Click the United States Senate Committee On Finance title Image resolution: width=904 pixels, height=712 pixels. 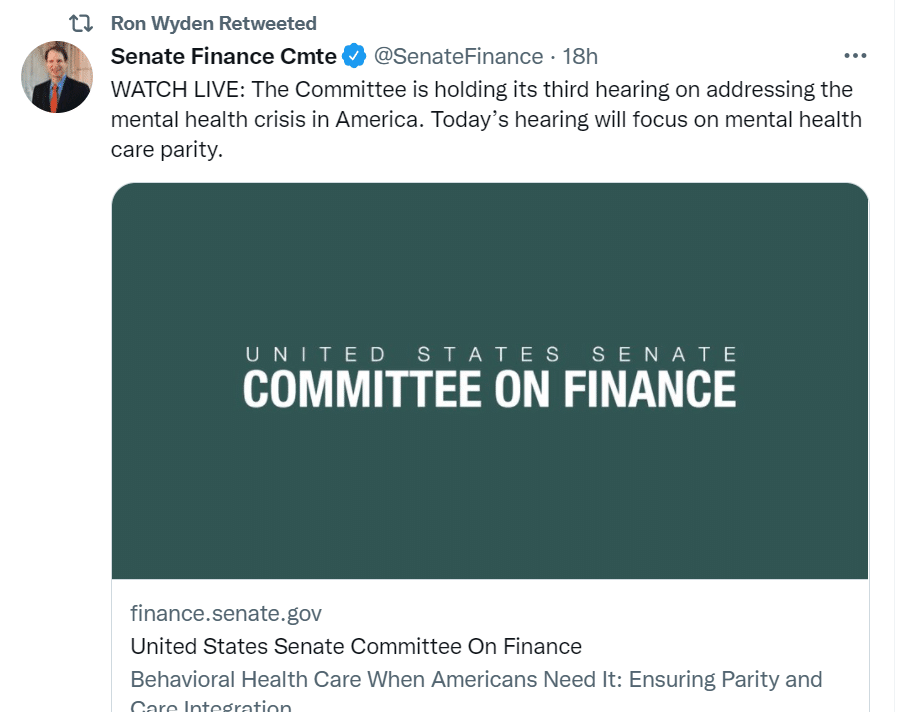pos(356,646)
